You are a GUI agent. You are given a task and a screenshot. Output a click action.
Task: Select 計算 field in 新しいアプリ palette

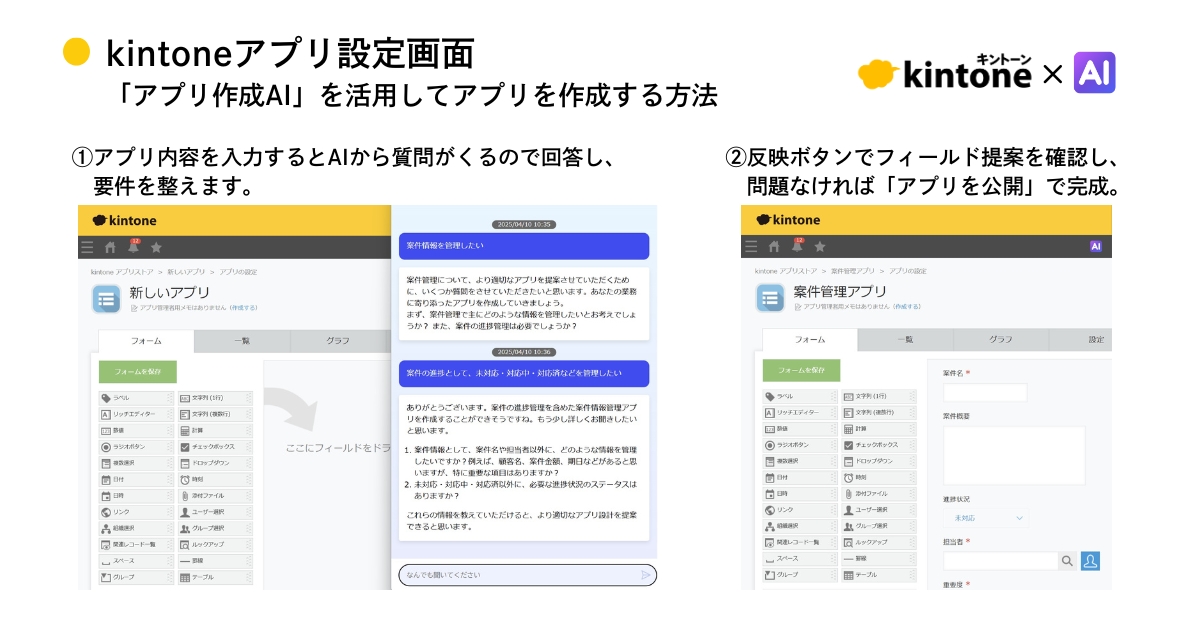click(x=216, y=429)
